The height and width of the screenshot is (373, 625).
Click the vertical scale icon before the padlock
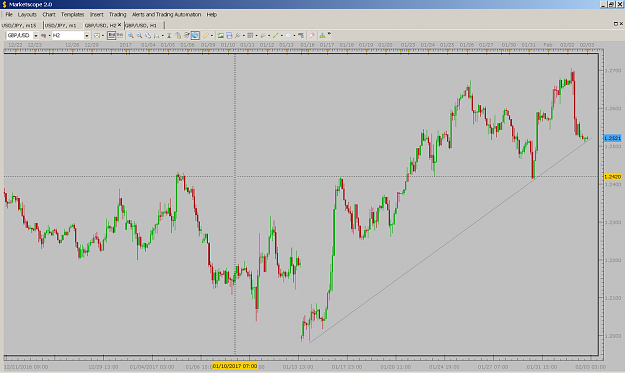[x=169, y=35]
